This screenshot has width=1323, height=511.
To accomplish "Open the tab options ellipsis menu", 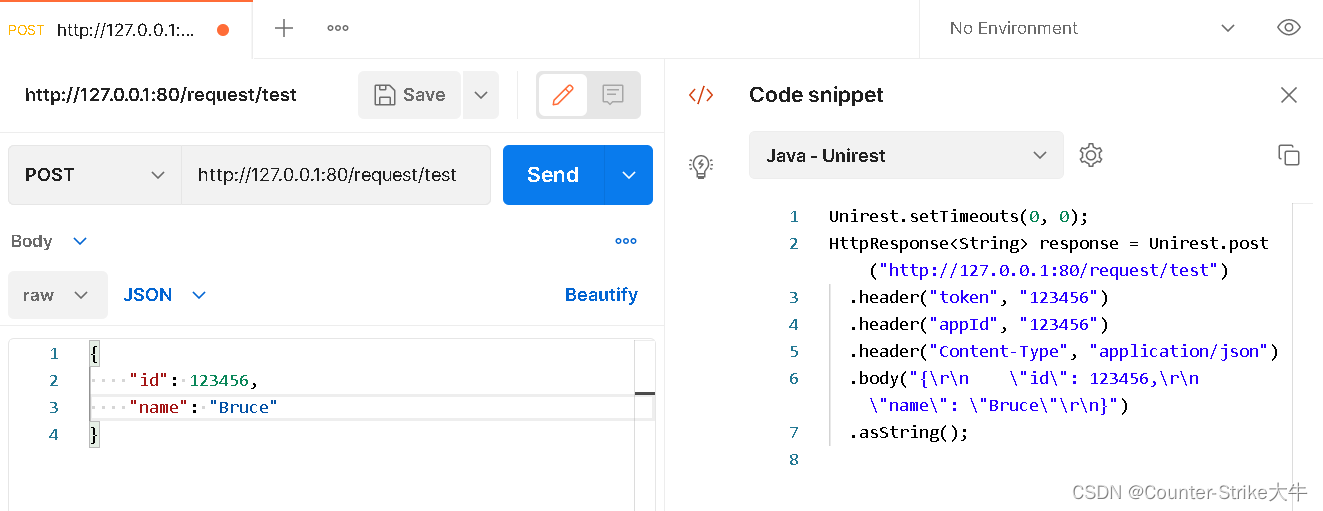I will pyautogui.click(x=338, y=28).
